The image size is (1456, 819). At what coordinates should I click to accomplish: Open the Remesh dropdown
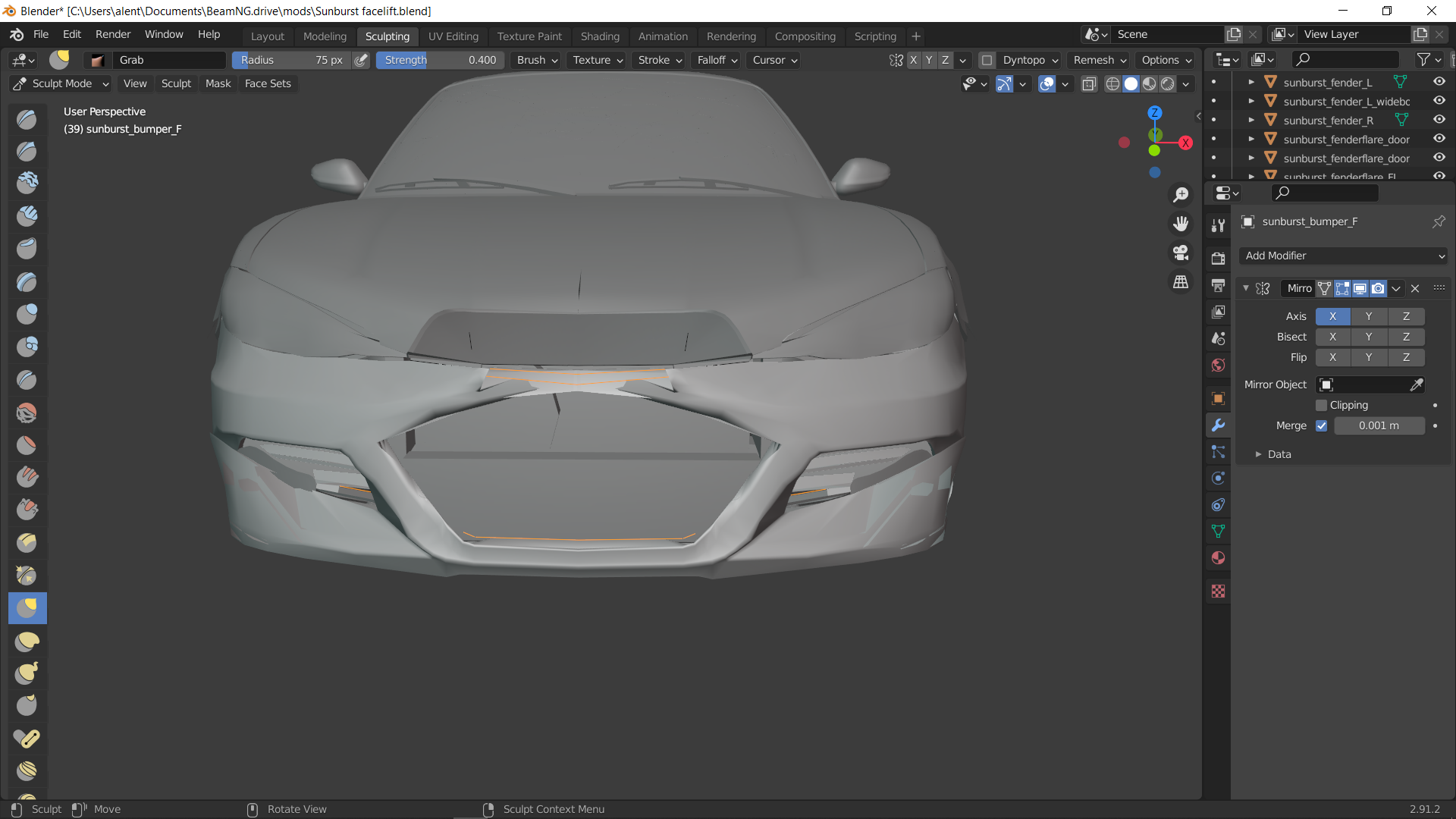click(x=1100, y=60)
